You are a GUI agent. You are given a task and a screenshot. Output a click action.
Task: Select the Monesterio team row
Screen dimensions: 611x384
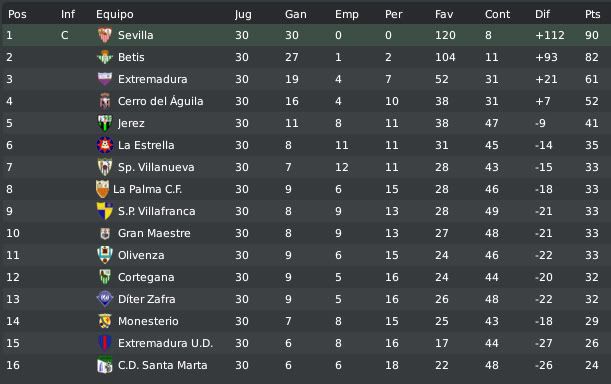coord(306,321)
